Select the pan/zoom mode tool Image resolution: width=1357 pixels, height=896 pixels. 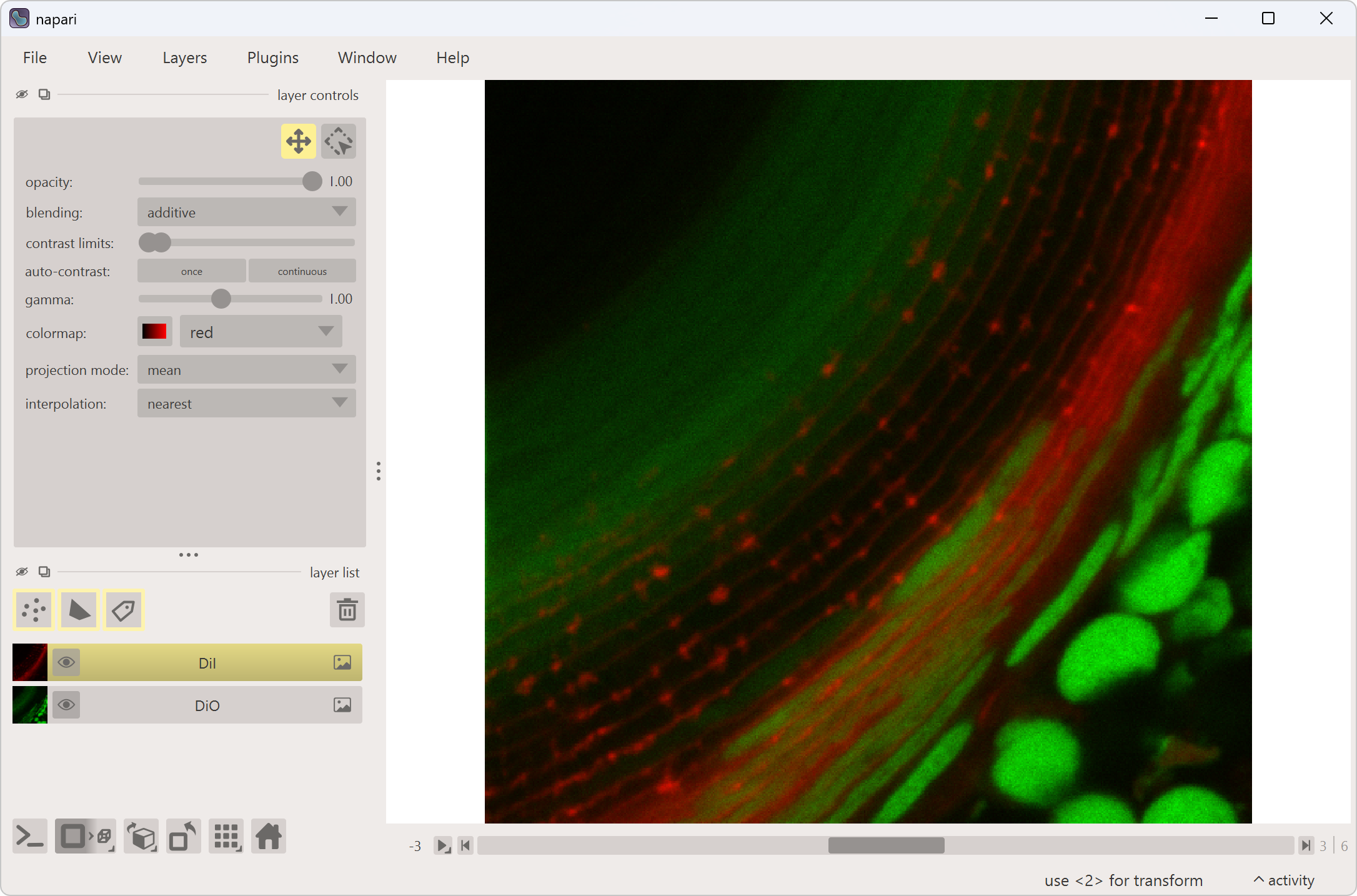[x=299, y=141]
